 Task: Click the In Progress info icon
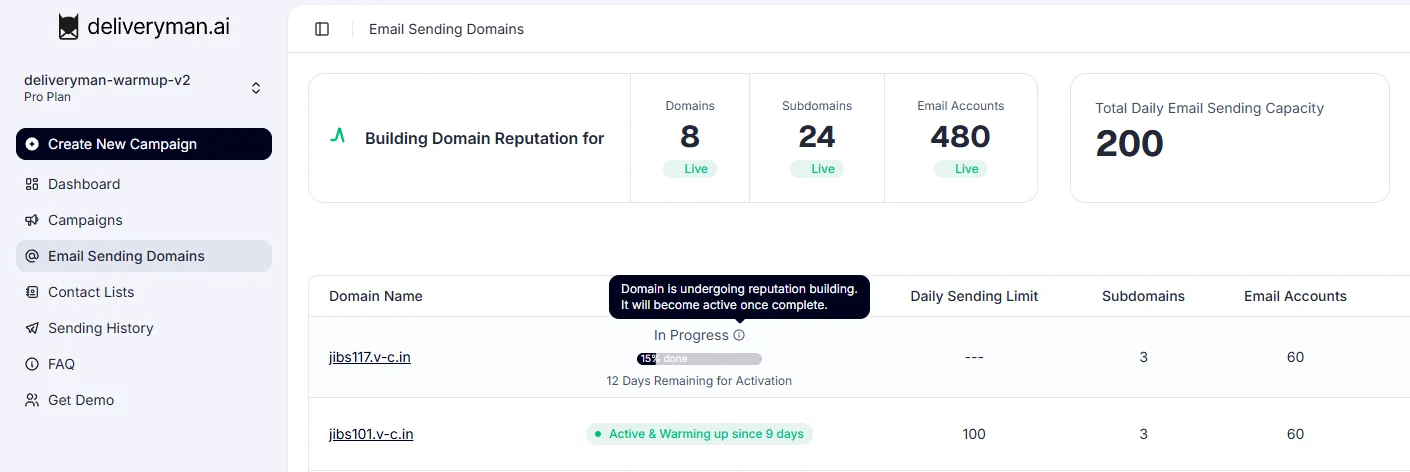point(739,335)
